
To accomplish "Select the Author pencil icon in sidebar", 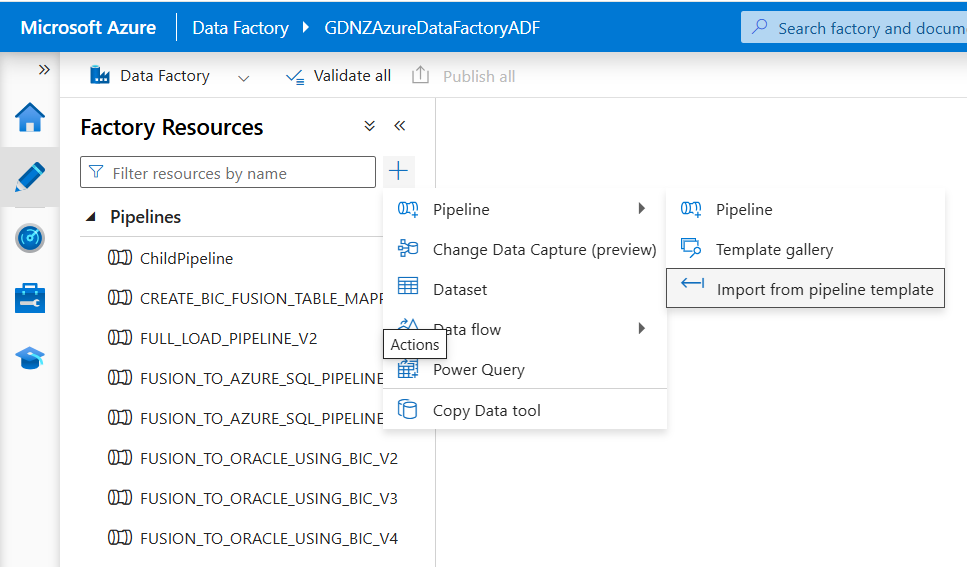I will pos(30,177).
